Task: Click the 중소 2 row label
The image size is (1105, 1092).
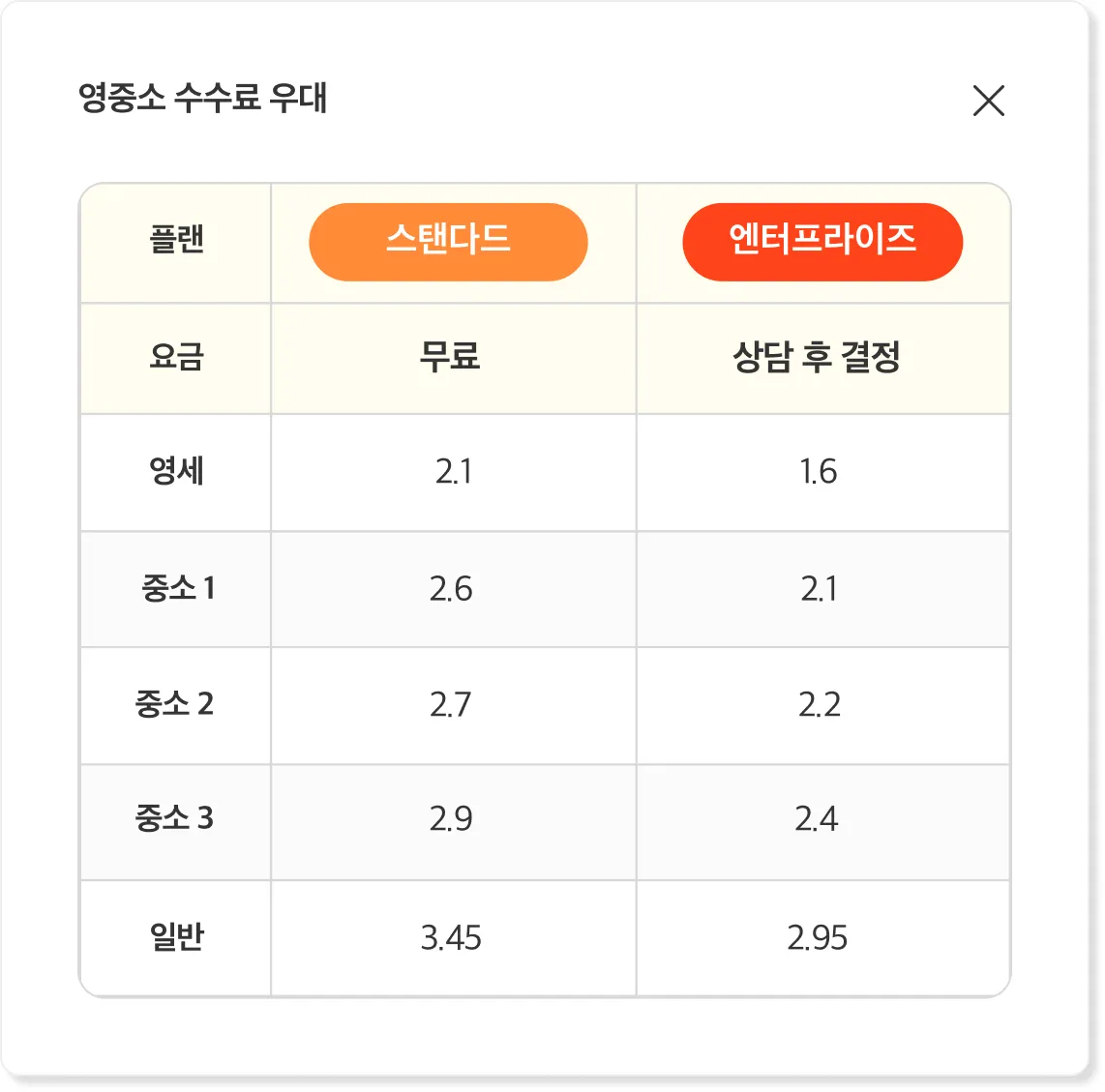Action: coord(174,704)
